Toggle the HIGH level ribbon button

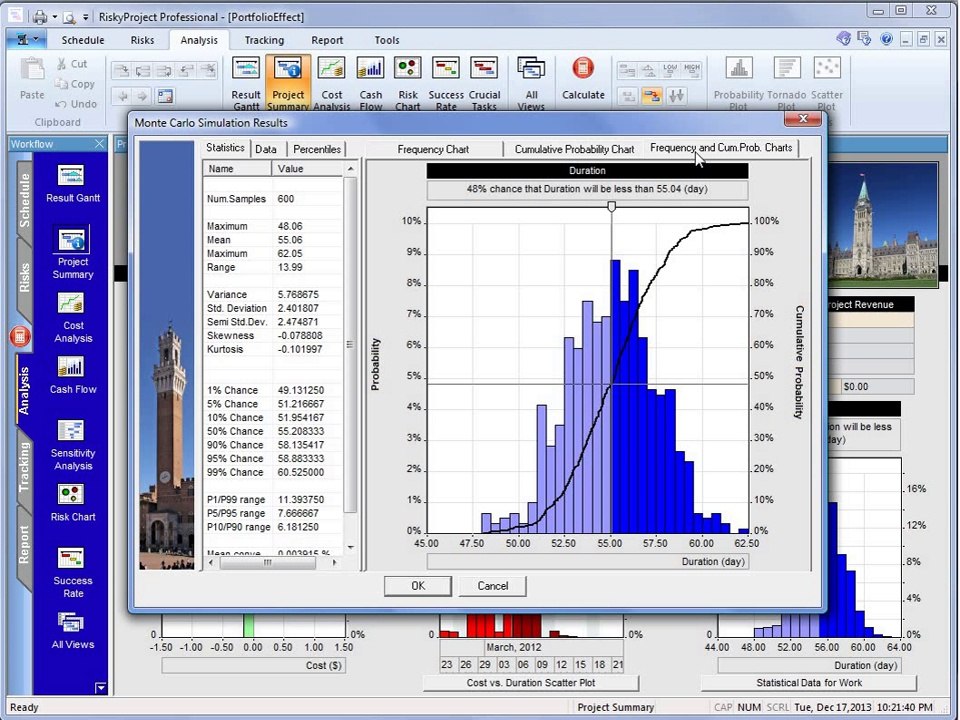[692, 70]
